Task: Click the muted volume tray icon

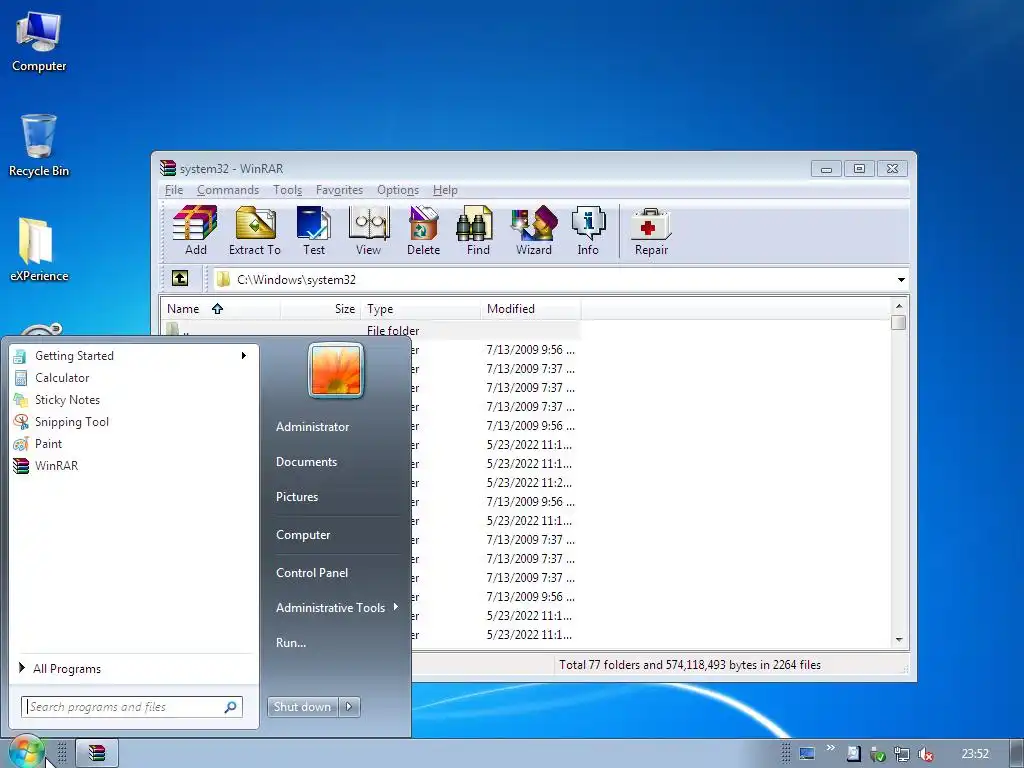Action: click(x=925, y=754)
